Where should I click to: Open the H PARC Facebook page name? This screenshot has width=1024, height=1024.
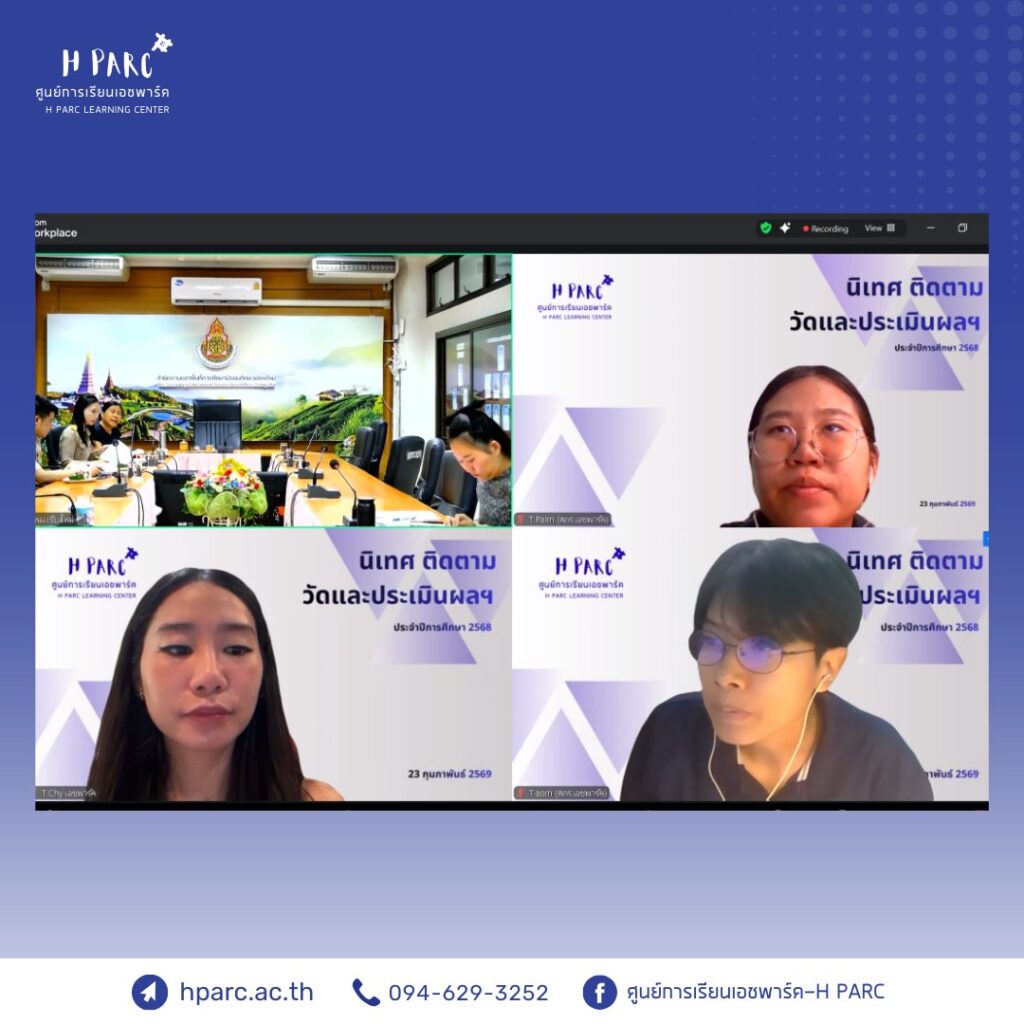coord(755,992)
